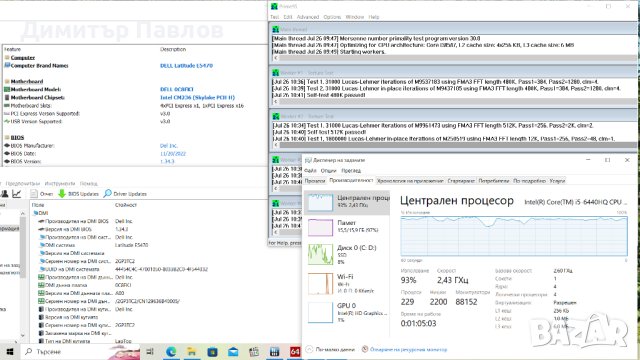Click the Worker #2 horizontal scrollbar's left arrow
This screenshot has height=360, width=640.
(276, 145)
